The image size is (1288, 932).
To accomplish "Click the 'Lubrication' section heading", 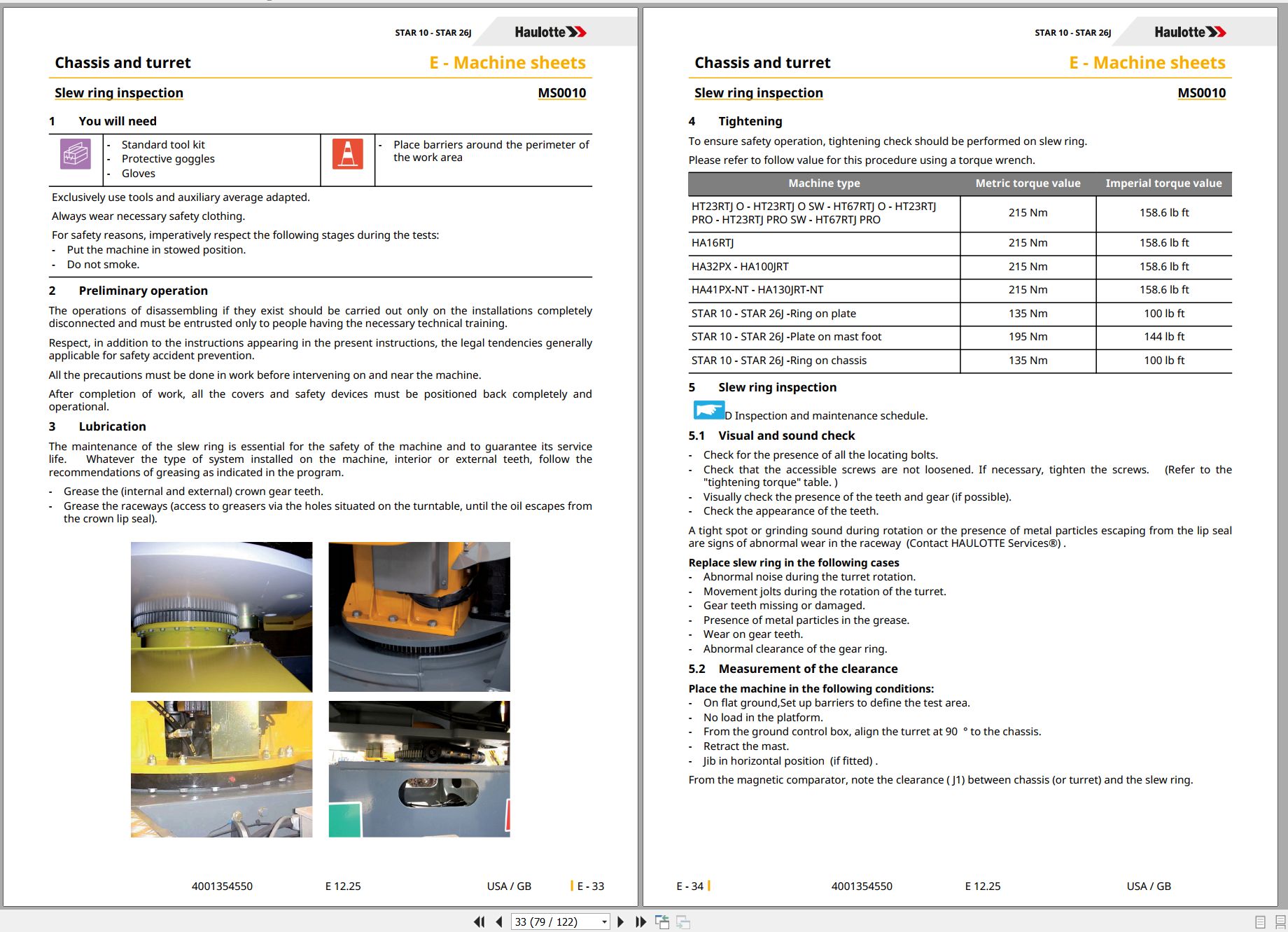I will [x=112, y=426].
